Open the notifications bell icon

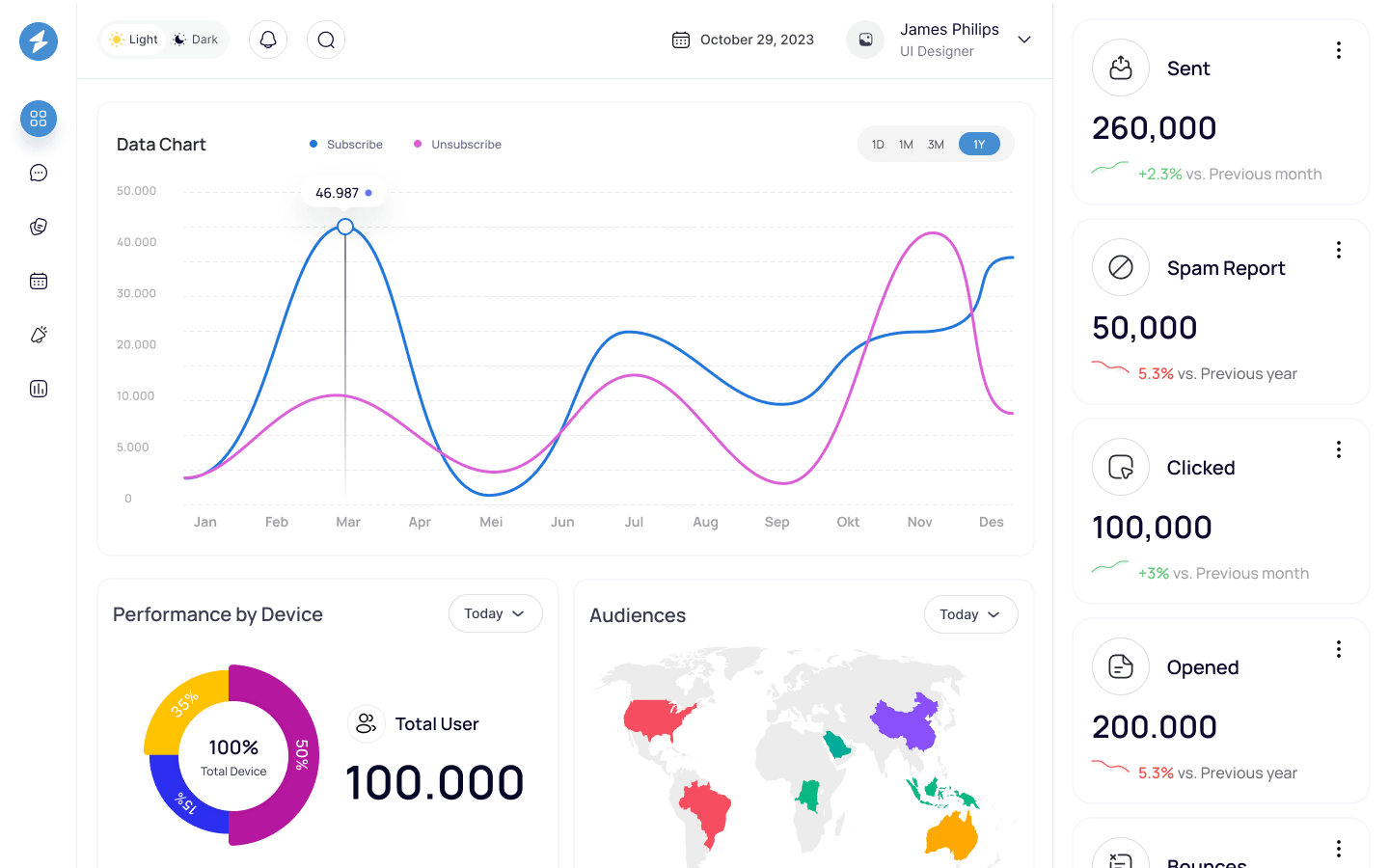point(268,40)
